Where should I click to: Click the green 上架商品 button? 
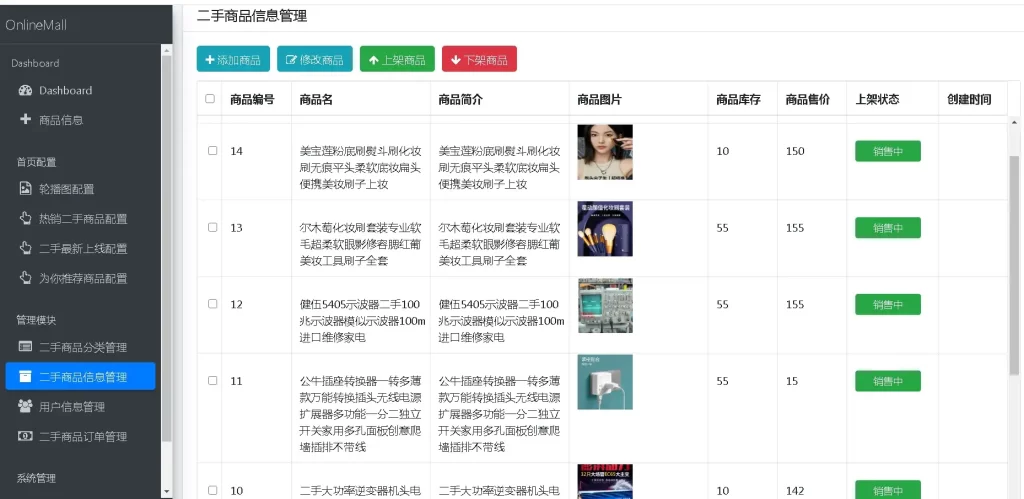coord(397,59)
